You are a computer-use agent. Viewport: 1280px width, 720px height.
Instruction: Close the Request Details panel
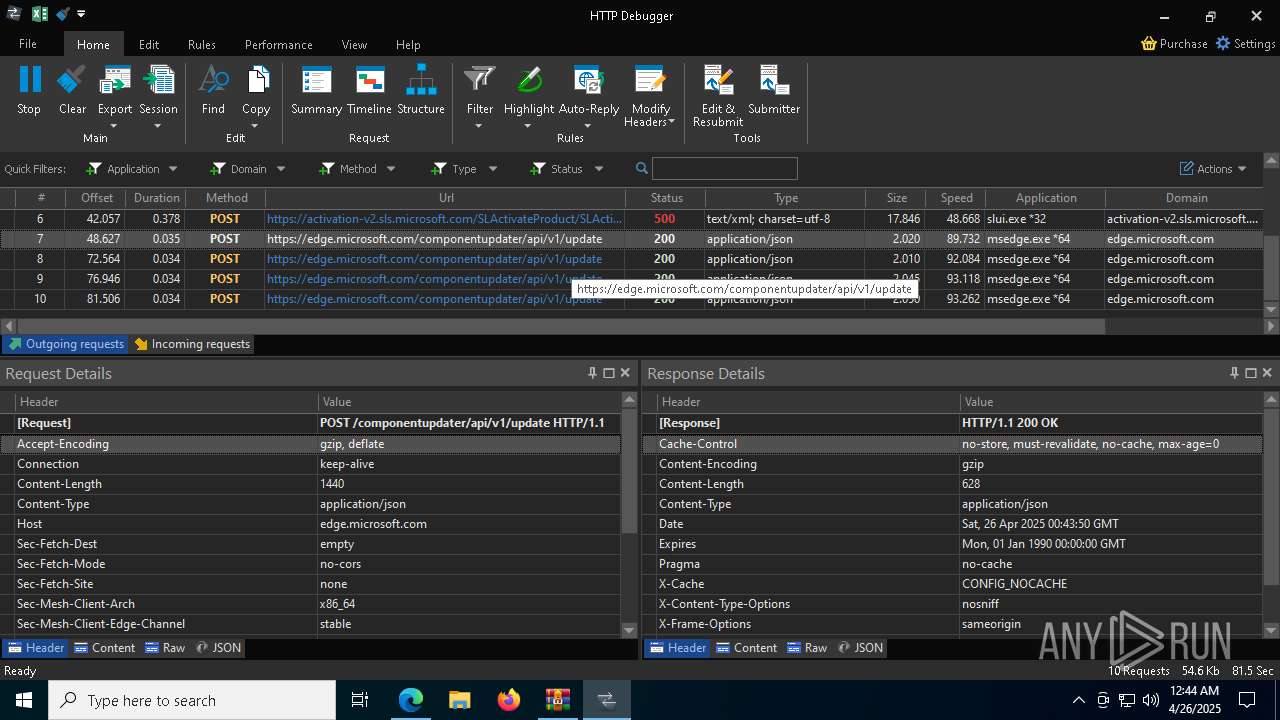click(625, 373)
